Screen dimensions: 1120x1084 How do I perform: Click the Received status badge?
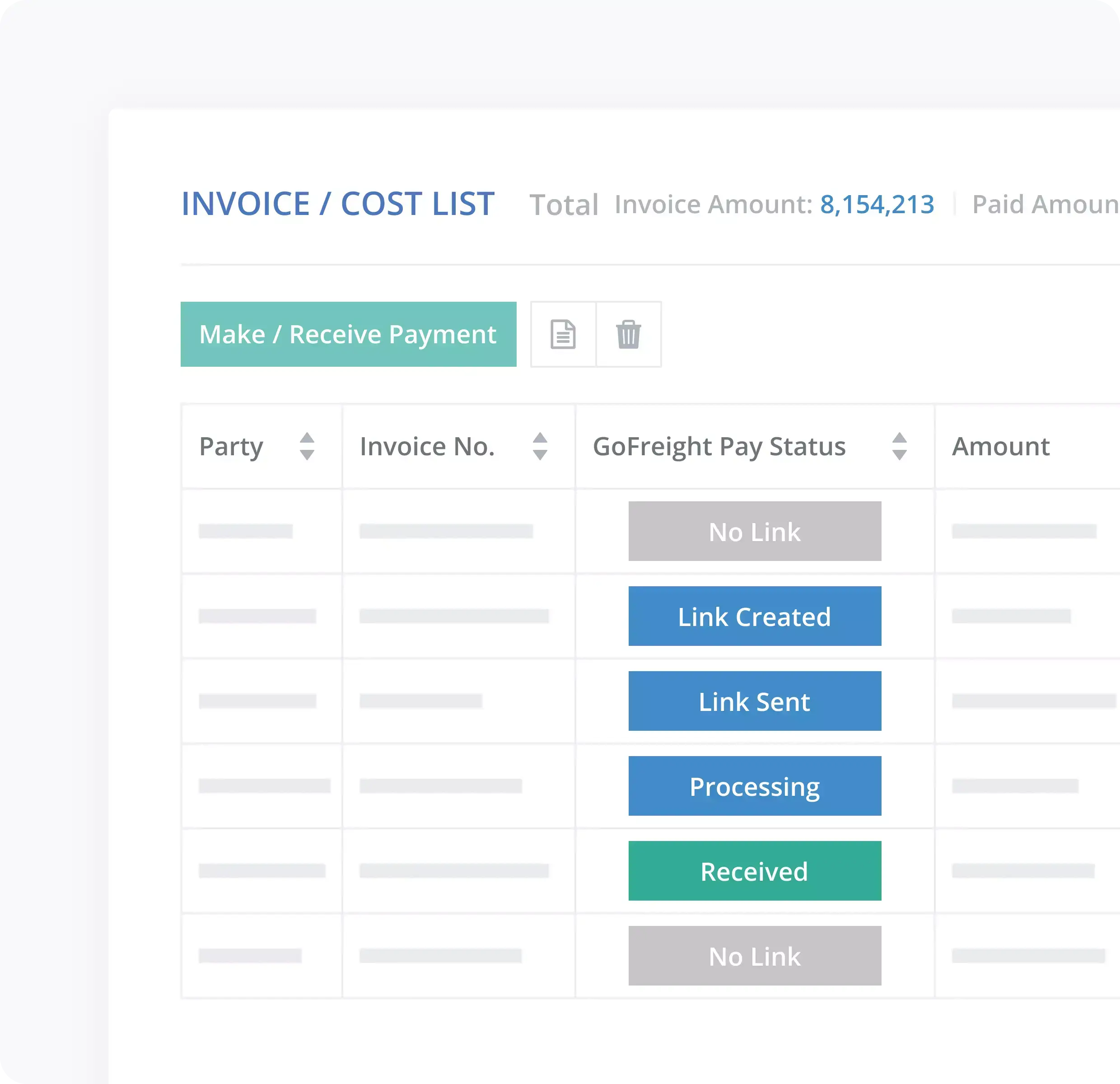pyautogui.click(x=754, y=871)
